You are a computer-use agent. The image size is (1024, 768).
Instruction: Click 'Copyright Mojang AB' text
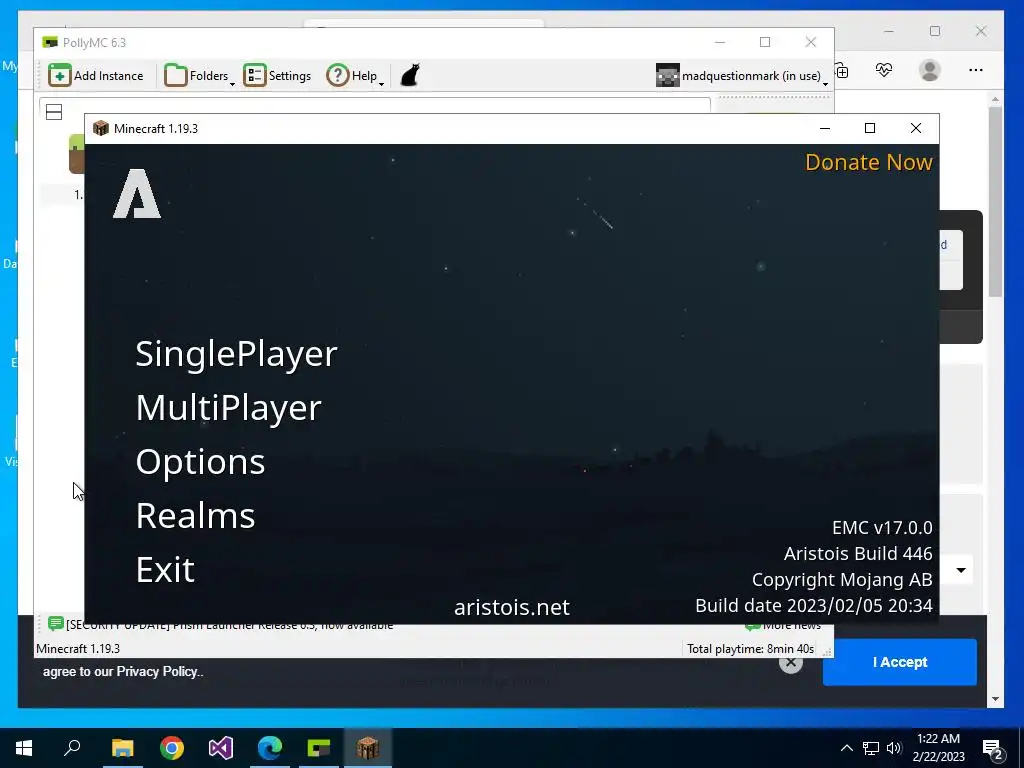click(x=842, y=580)
